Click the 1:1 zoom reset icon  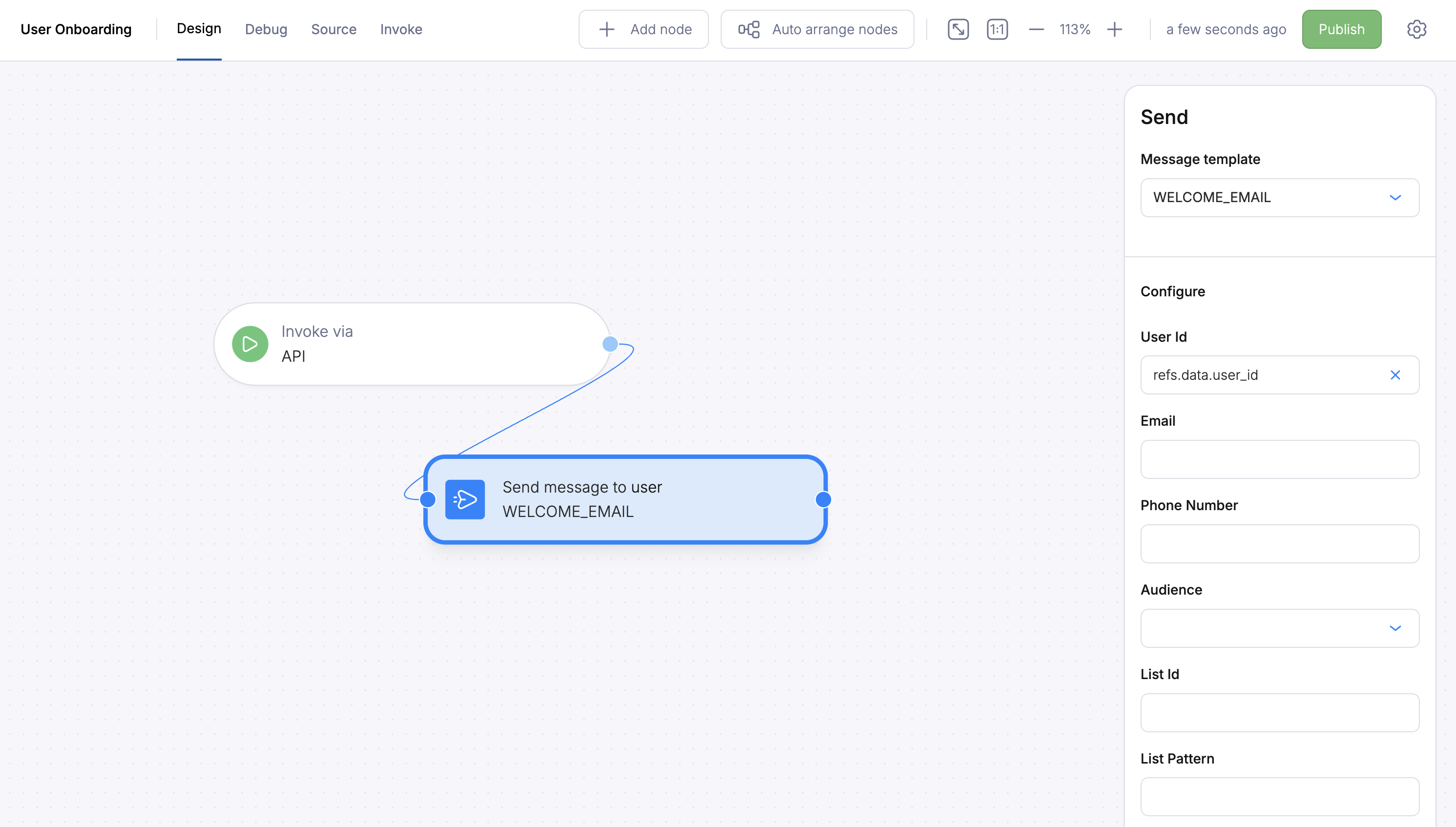pos(998,29)
